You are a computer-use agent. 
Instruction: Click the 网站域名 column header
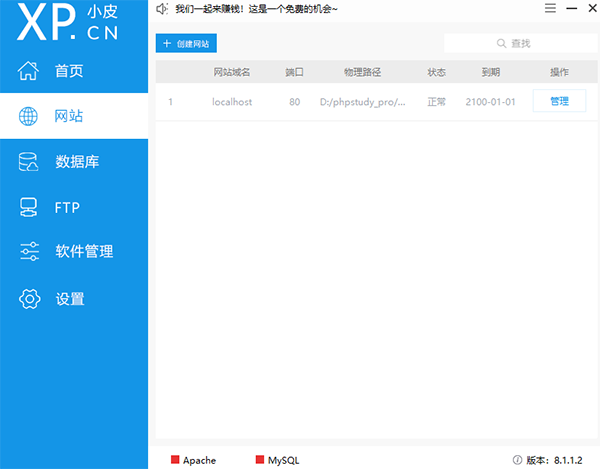point(232,72)
